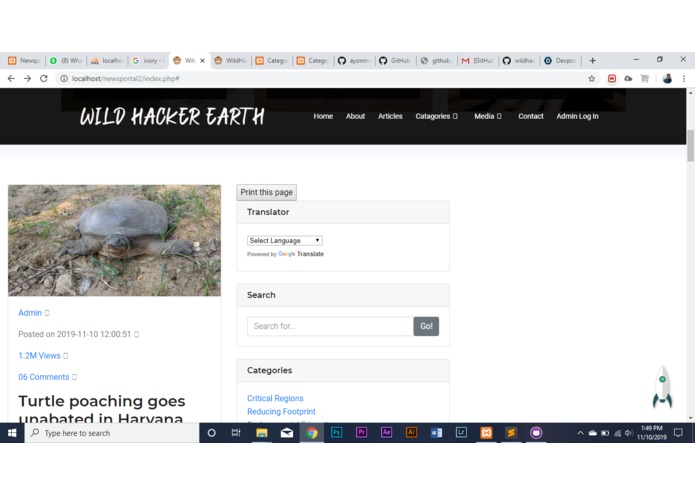This screenshot has width=695, height=494.
Task: Show hidden system tray icons
Action: click(x=580, y=433)
